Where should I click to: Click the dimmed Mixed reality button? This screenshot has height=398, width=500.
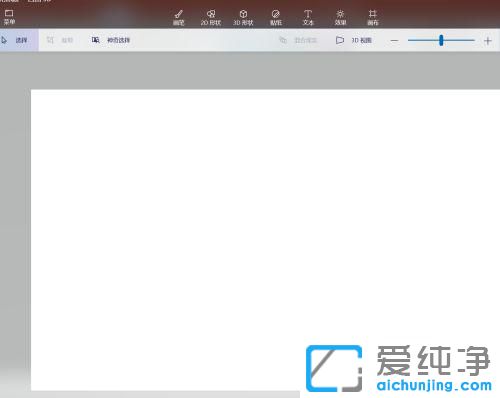(298, 40)
